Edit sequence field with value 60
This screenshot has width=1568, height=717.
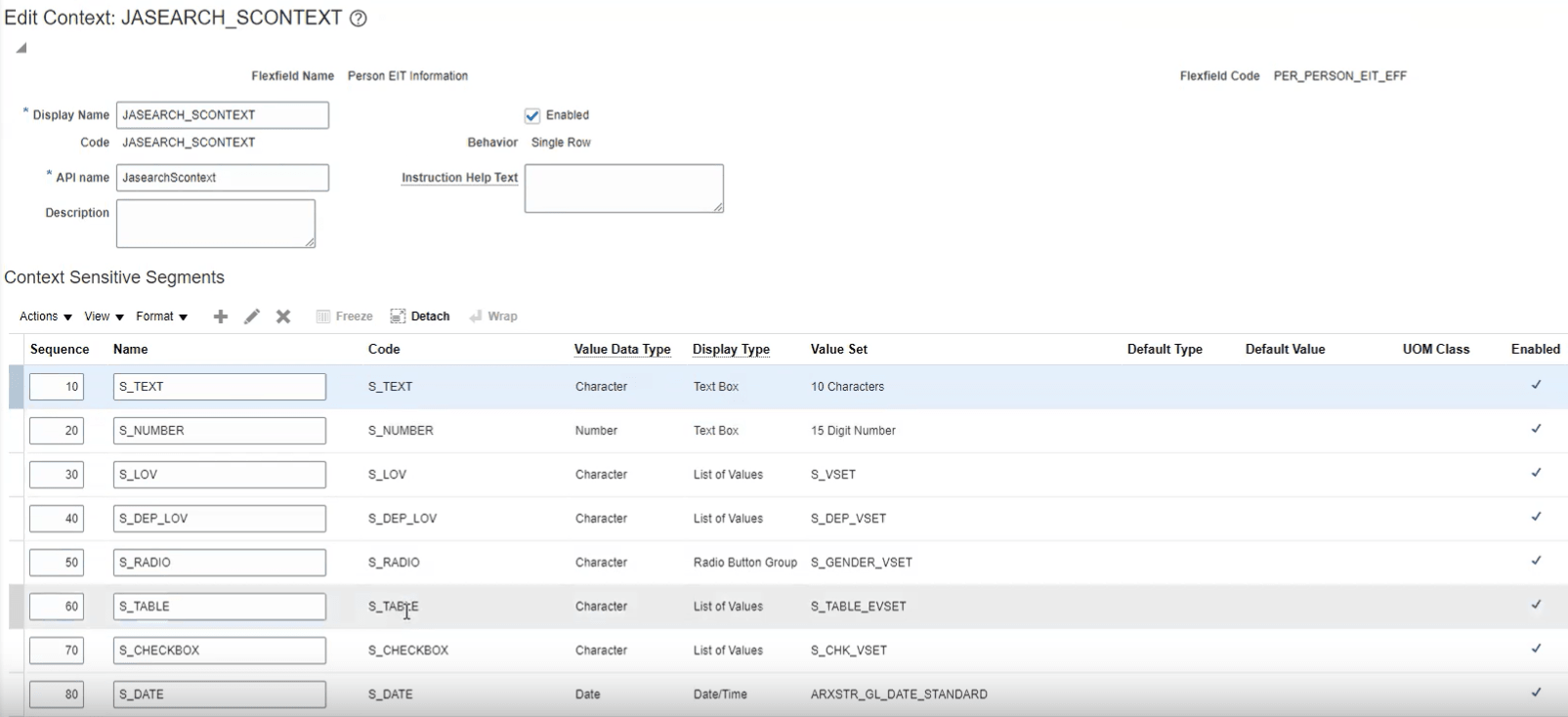pyautogui.click(x=57, y=607)
